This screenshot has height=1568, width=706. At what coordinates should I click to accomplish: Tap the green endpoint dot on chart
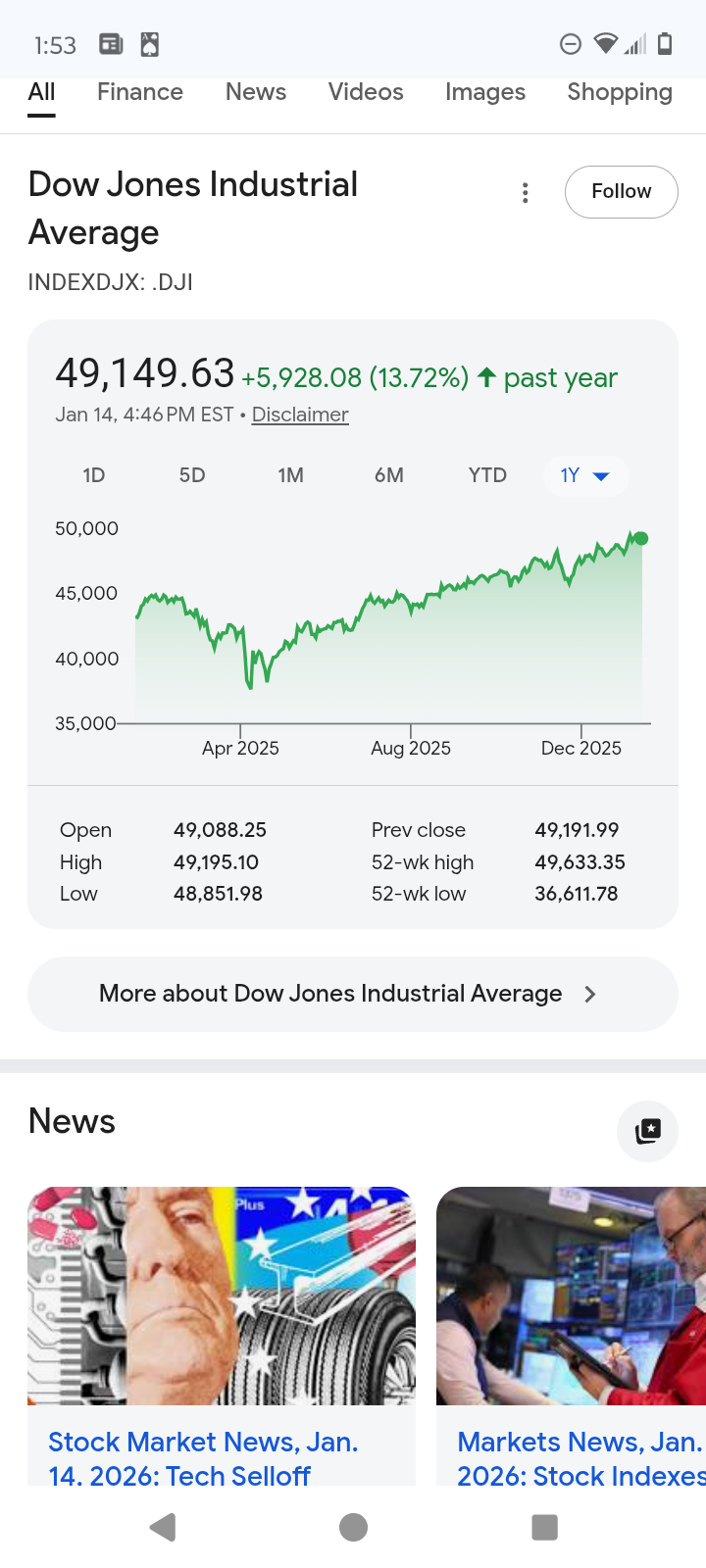(x=641, y=538)
